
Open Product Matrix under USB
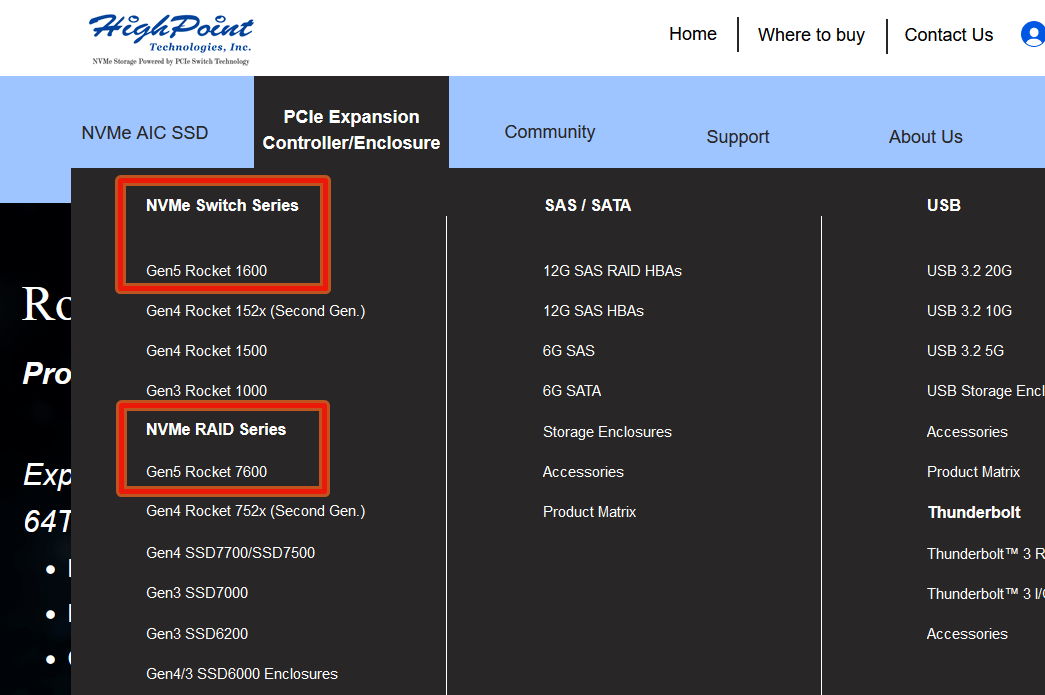click(x=973, y=472)
